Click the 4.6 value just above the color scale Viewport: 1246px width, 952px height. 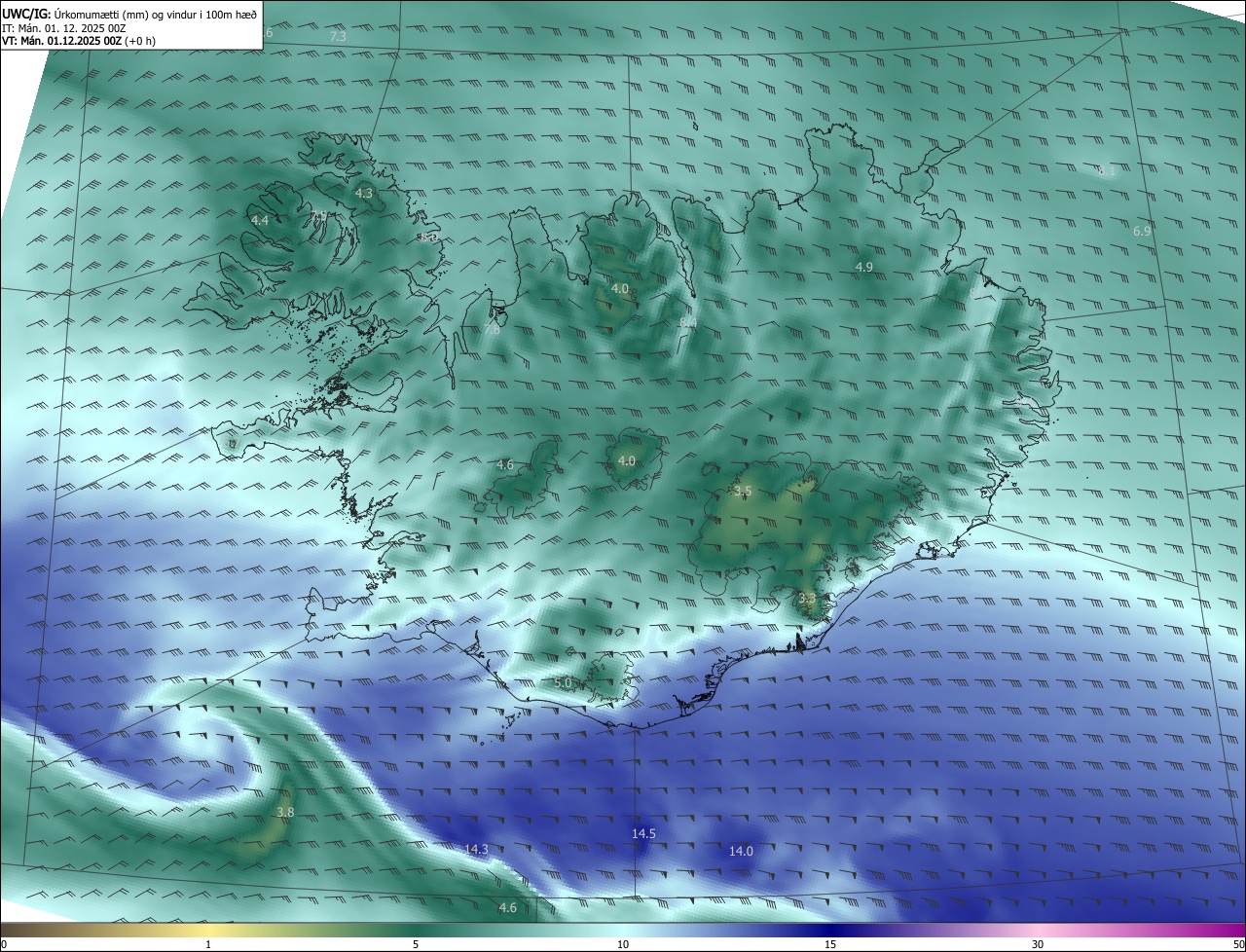pos(507,908)
